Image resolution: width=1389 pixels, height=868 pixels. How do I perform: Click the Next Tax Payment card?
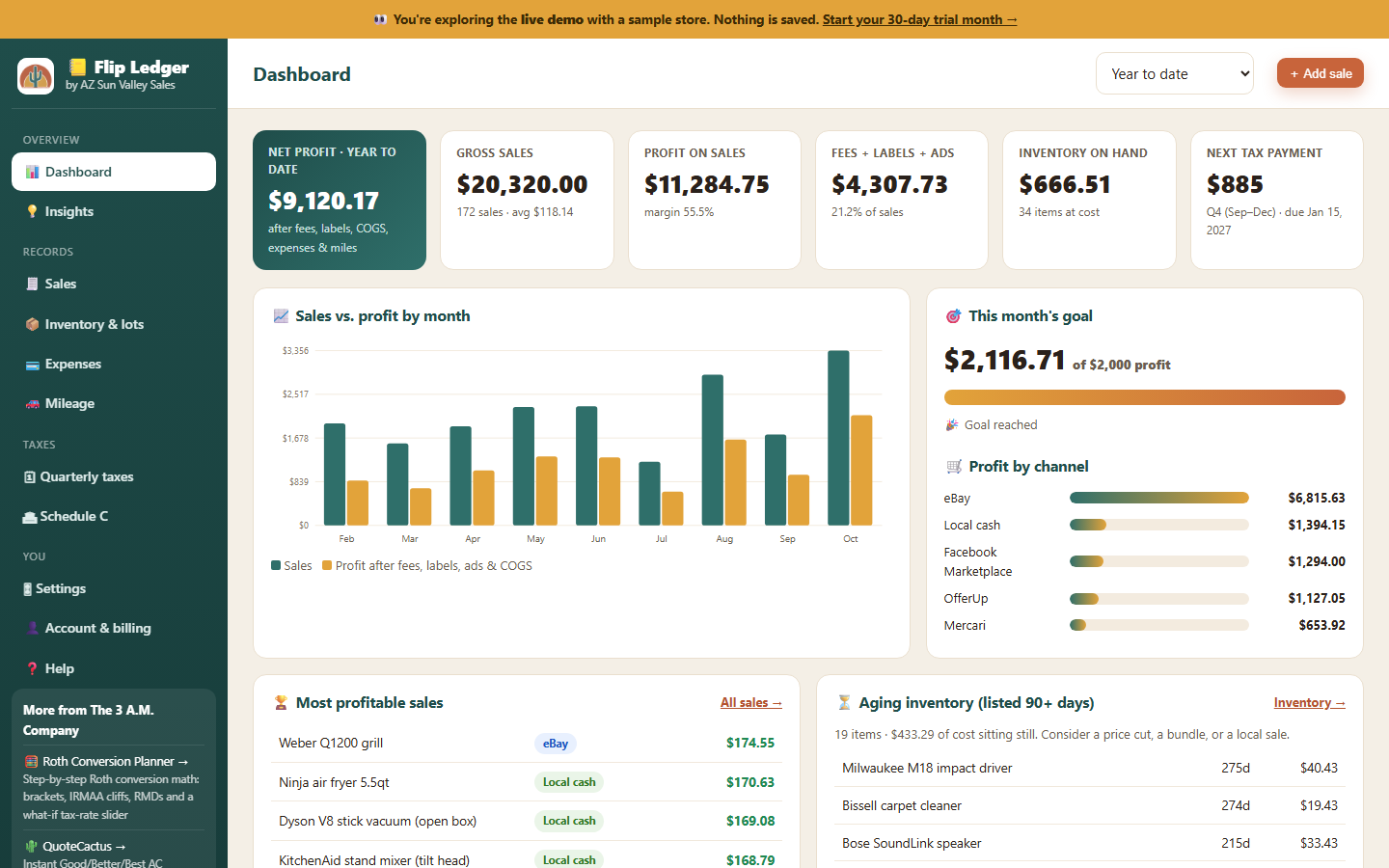(1277, 200)
